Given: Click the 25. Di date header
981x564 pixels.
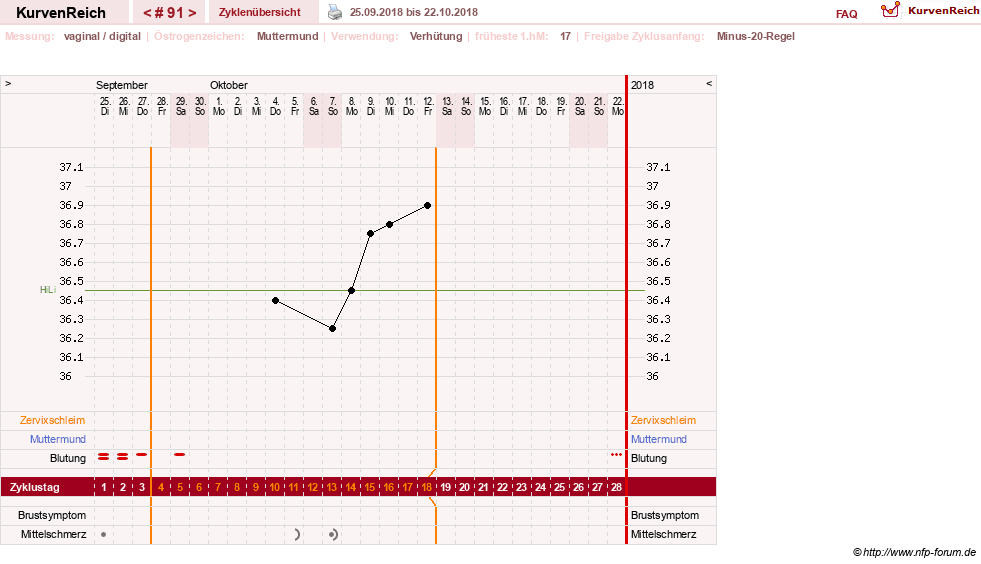Looking at the screenshot, I should 104,106.
